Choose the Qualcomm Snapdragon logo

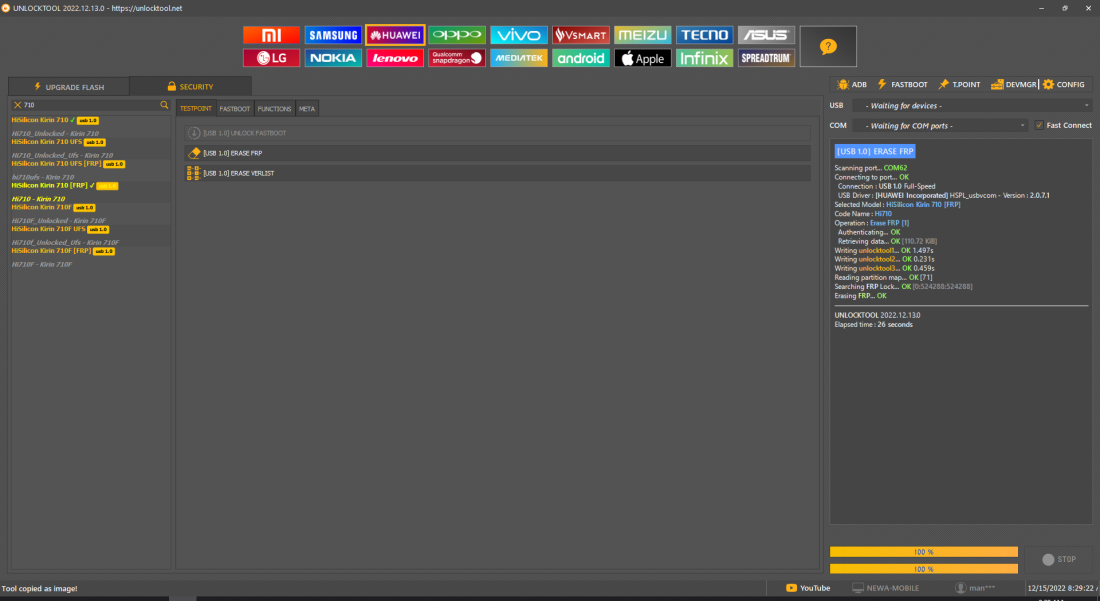coord(457,58)
